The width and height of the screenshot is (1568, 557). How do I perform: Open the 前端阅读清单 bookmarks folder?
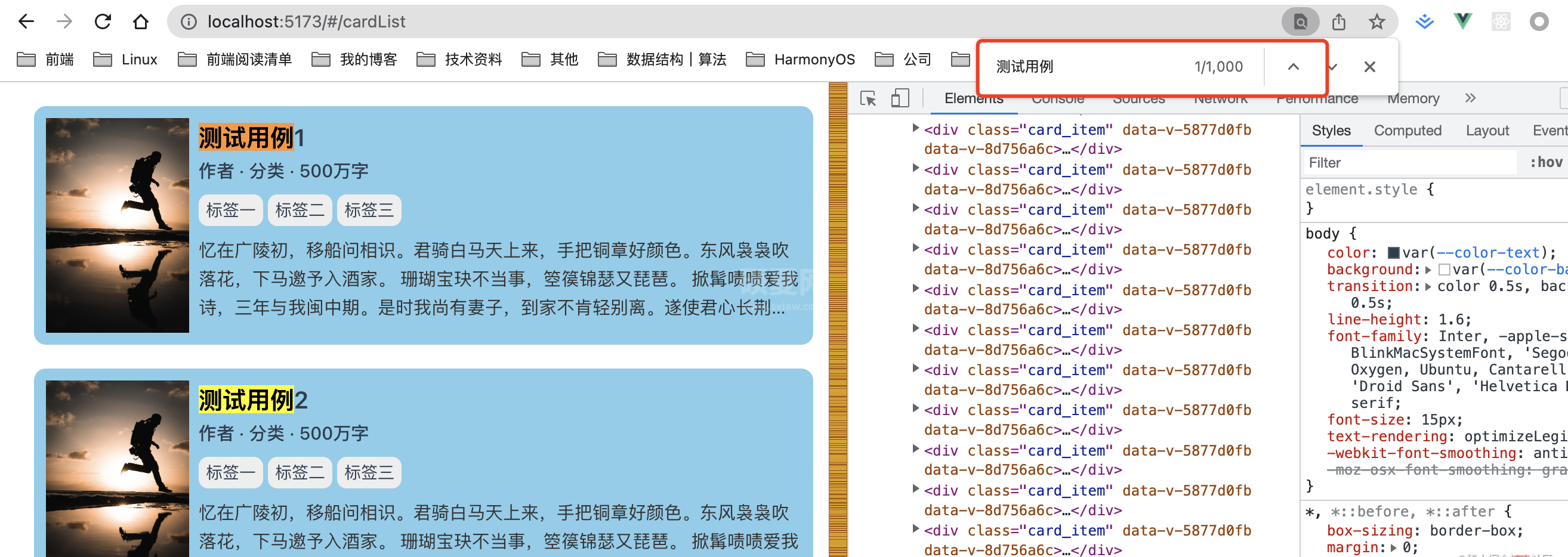tap(235, 59)
